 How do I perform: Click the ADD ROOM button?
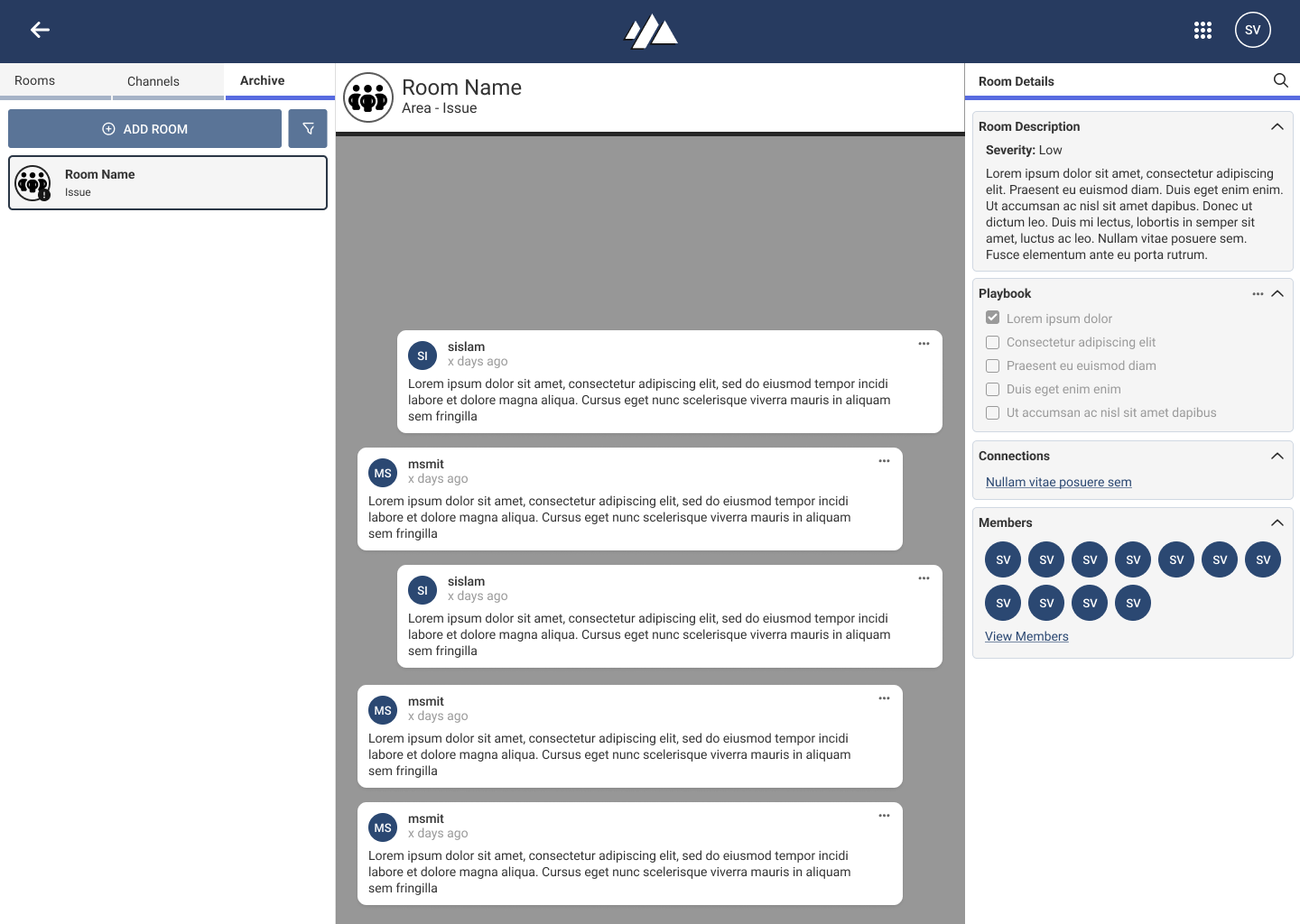tap(144, 128)
